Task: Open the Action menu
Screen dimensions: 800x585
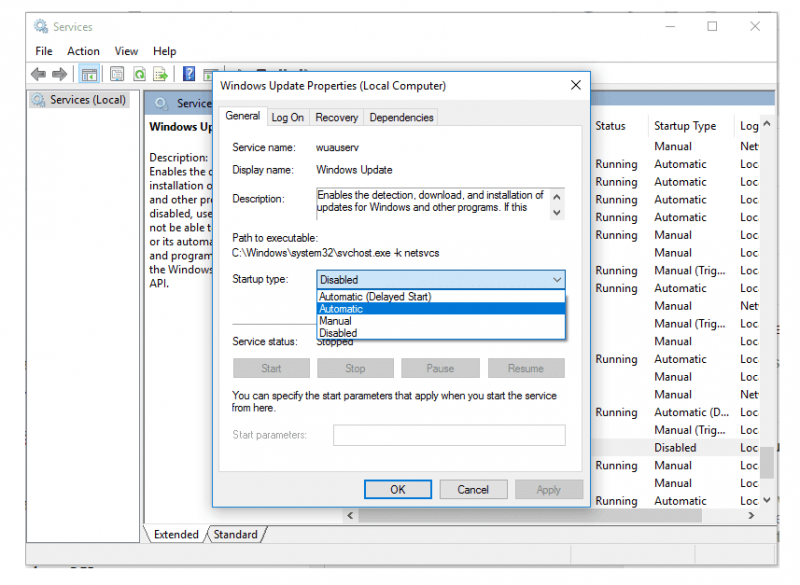Action: coord(83,51)
